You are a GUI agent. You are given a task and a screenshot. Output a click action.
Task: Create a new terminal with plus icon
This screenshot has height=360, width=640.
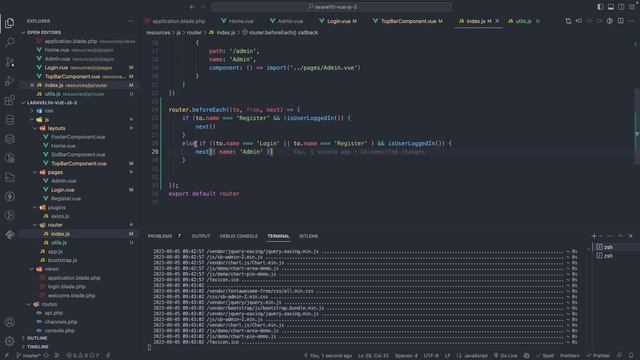[x=594, y=236]
